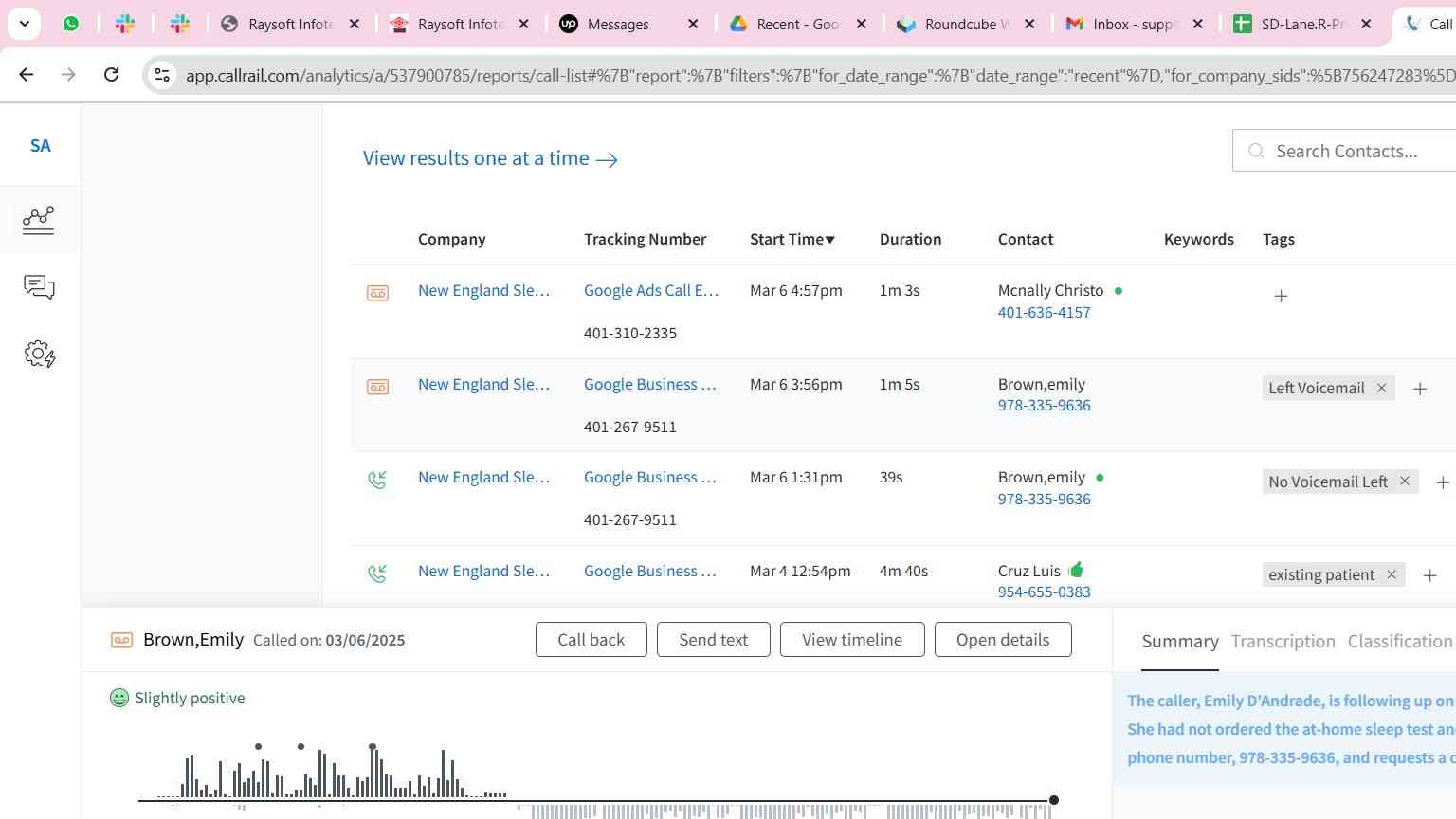Remove the No Voicemail Left tag
The width and height of the screenshot is (1456, 819).
[1405, 482]
